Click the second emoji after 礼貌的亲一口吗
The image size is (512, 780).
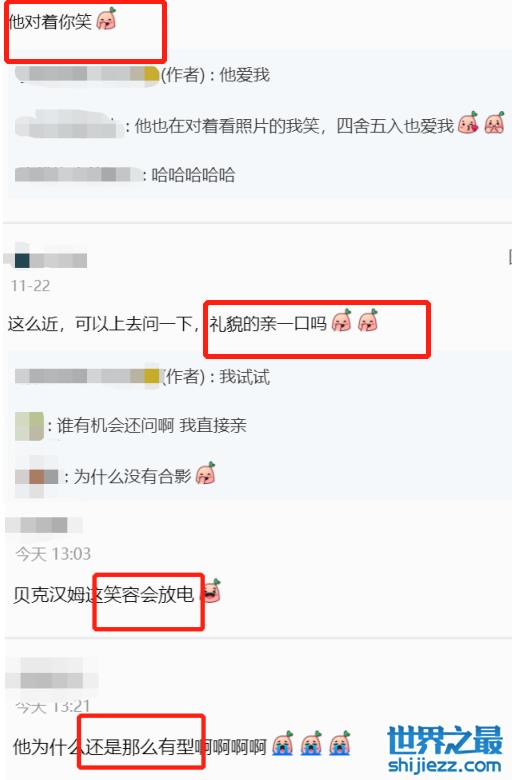pos(368,321)
